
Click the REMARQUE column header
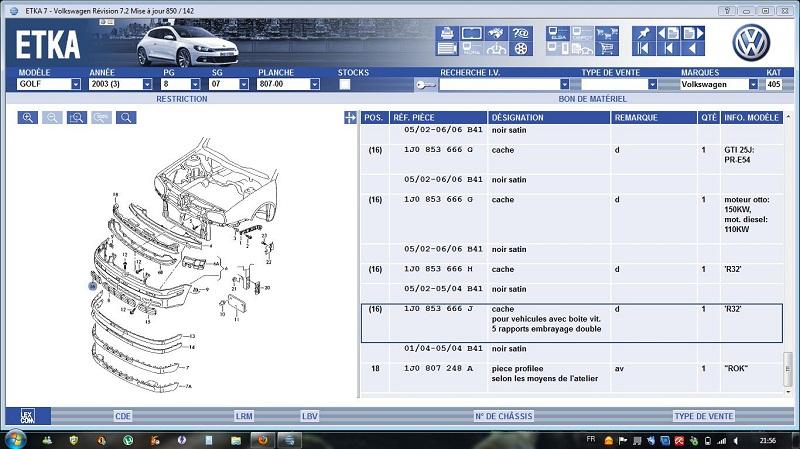point(654,117)
